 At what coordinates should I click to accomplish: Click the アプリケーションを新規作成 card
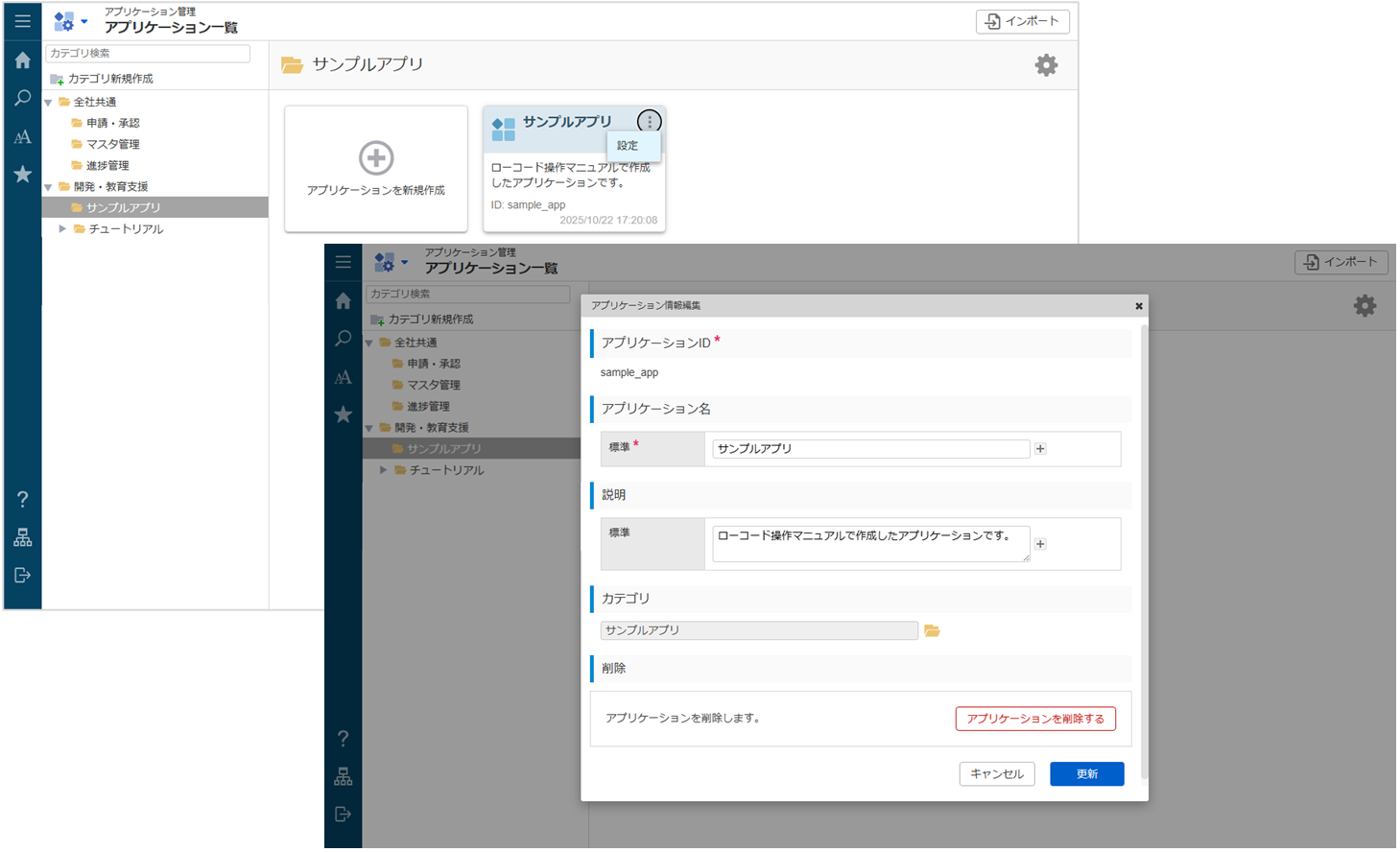pos(376,169)
